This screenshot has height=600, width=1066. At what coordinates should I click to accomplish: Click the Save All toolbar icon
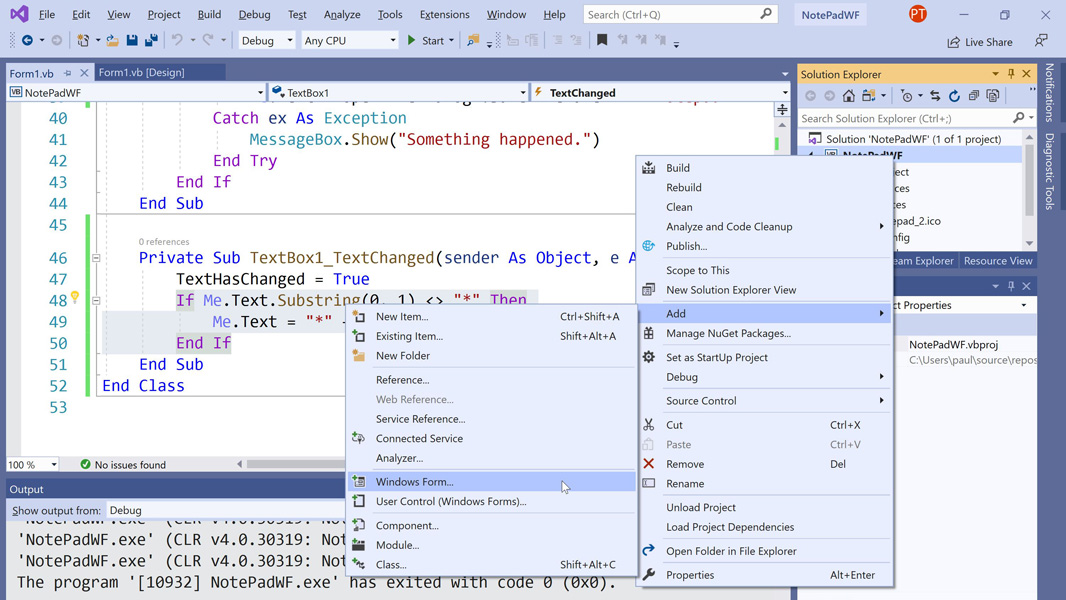pyautogui.click(x=151, y=41)
